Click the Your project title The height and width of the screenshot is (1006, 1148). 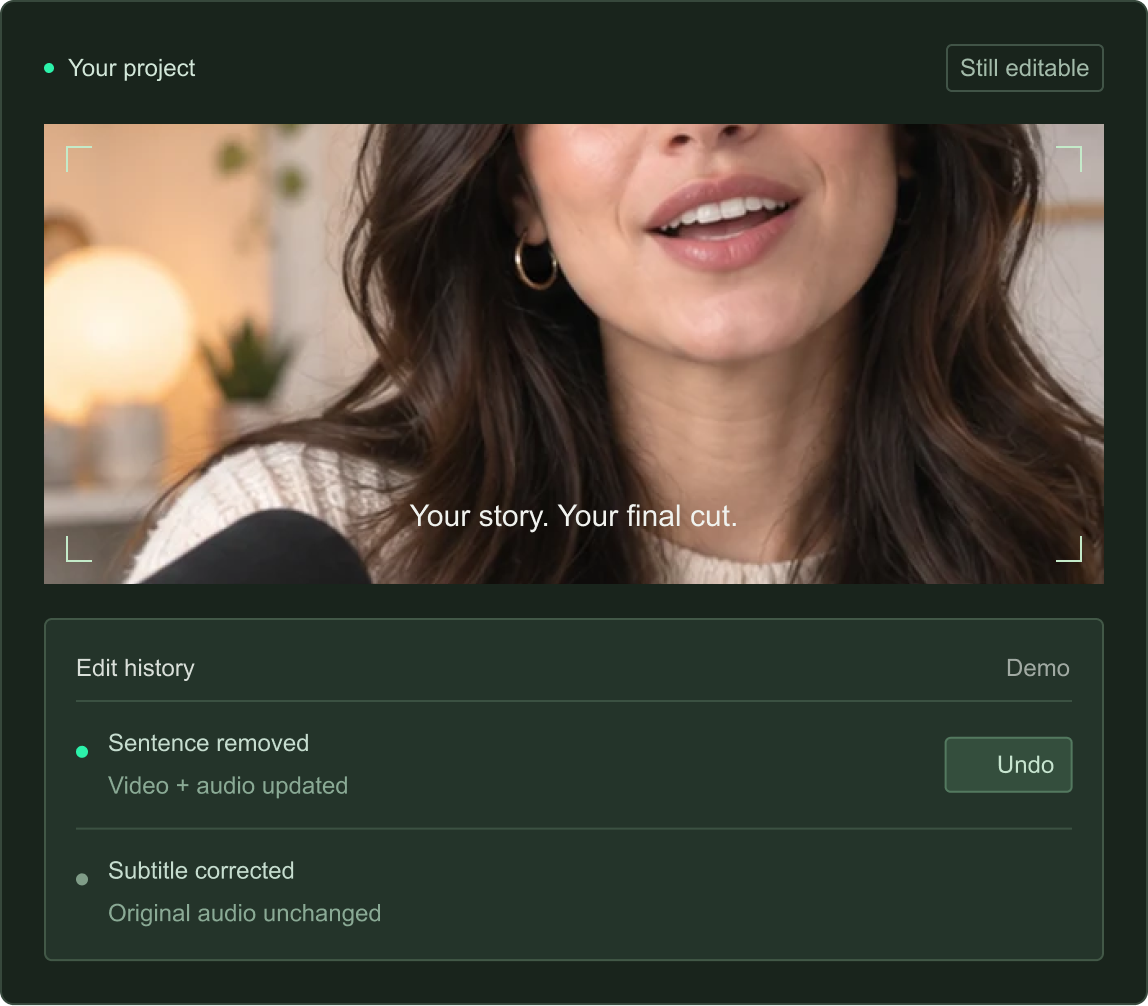click(132, 68)
